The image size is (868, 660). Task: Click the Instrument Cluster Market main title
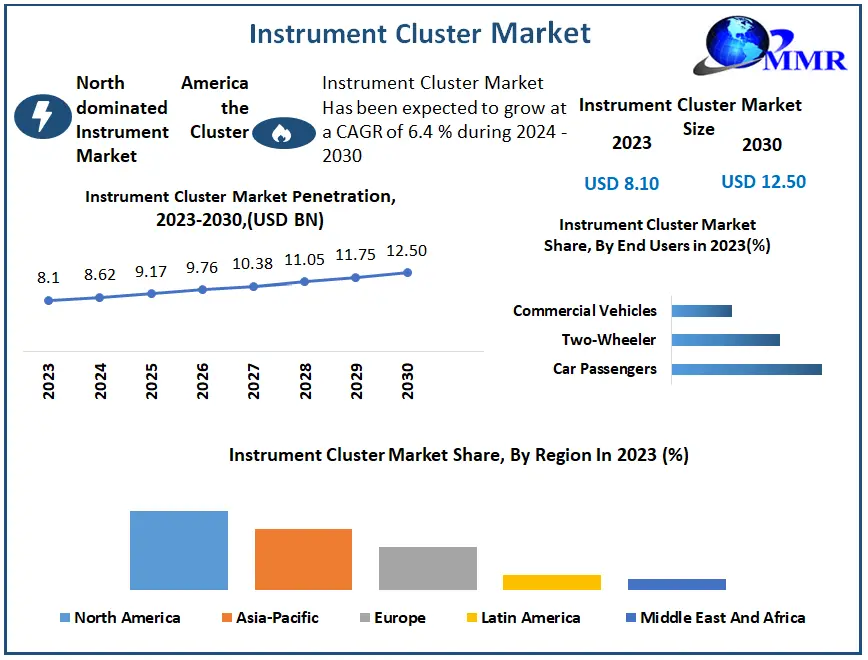click(420, 33)
